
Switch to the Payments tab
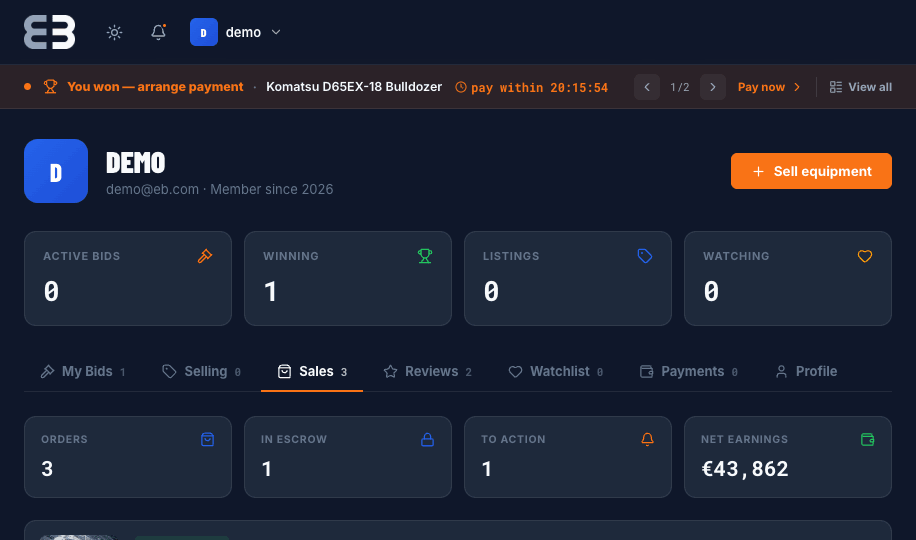pos(688,372)
